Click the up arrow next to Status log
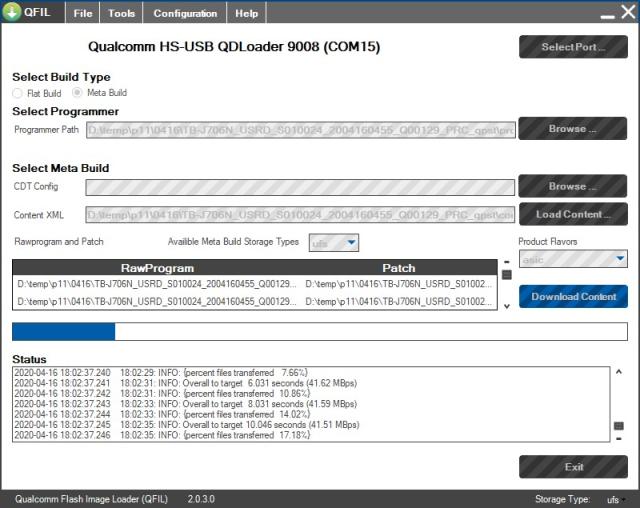Screen dimensions: 640x508 pyautogui.click(x=619, y=372)
